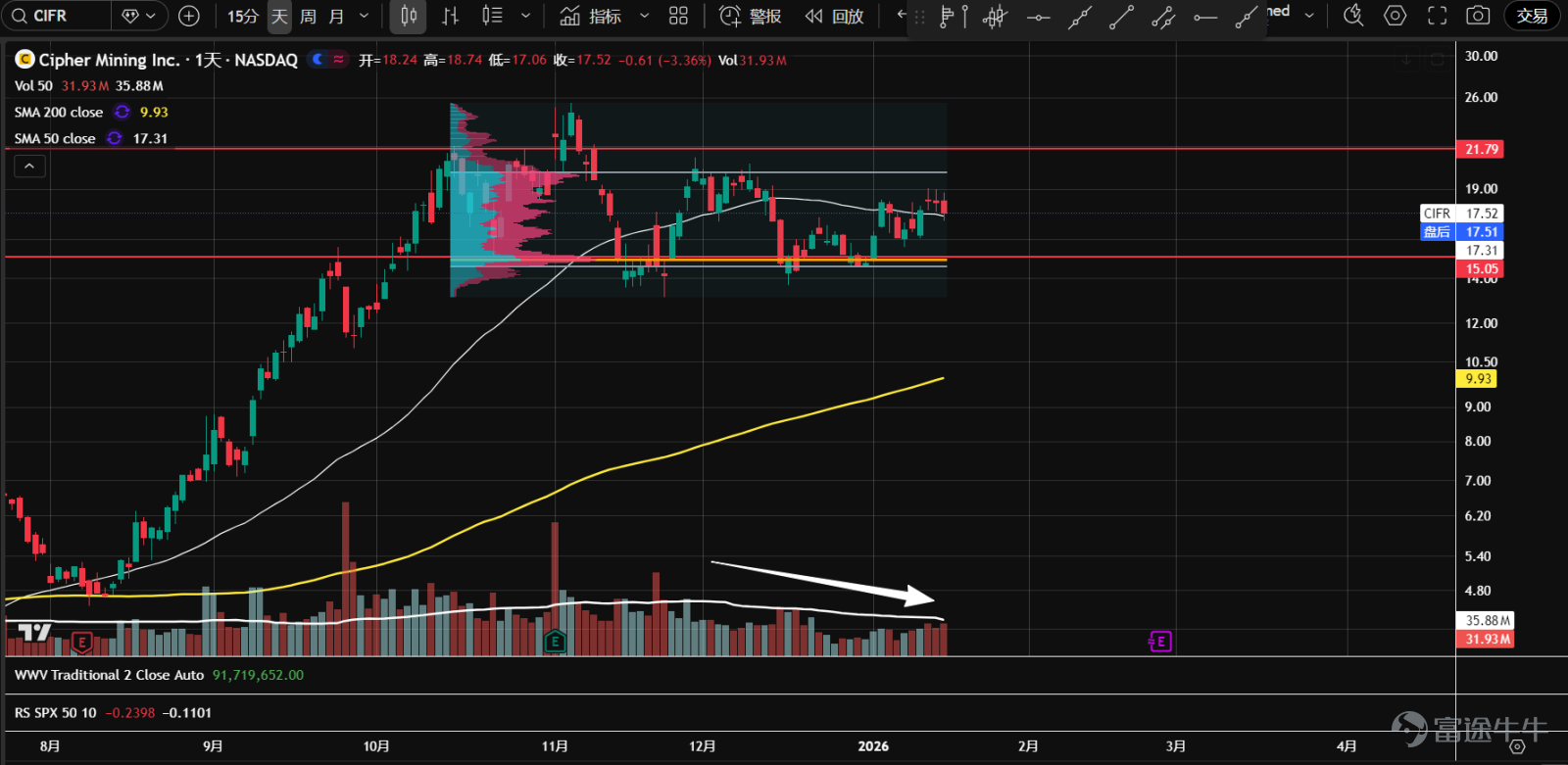
Task: Click the 21.79 red price level label
Action: click(x=1481, y=149)
